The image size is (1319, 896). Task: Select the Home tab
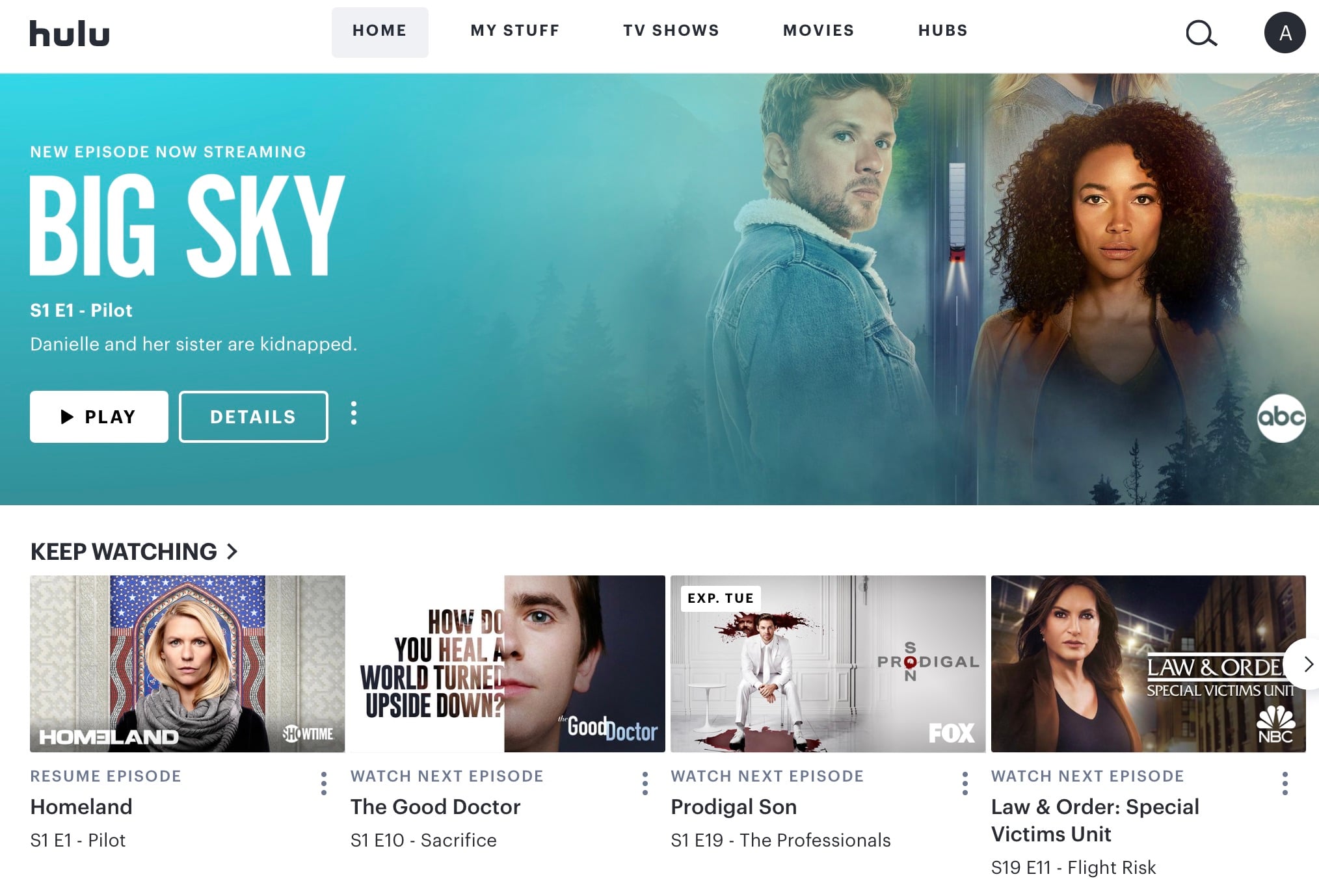point(380,32)
